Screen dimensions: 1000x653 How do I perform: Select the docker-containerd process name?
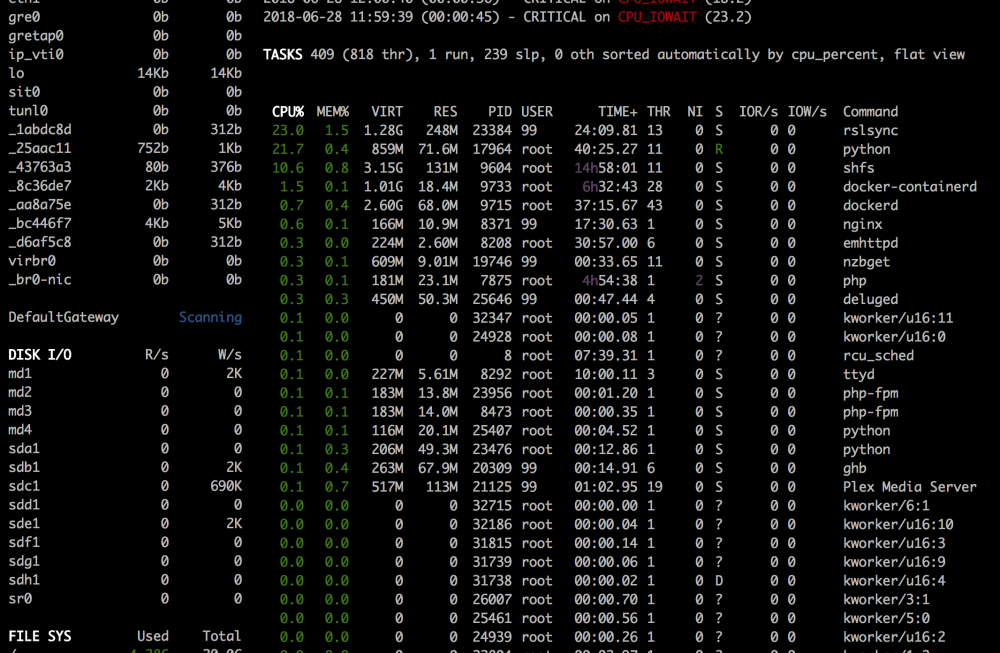pos(909,187)
